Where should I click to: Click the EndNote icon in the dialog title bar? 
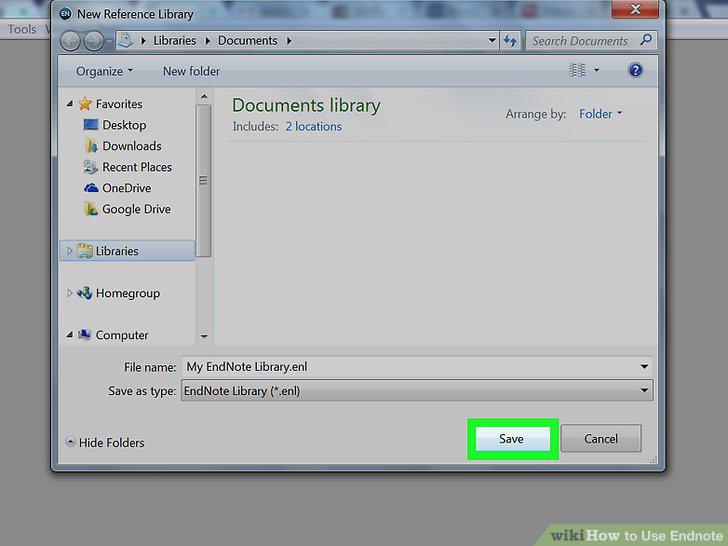coord(65,14)
